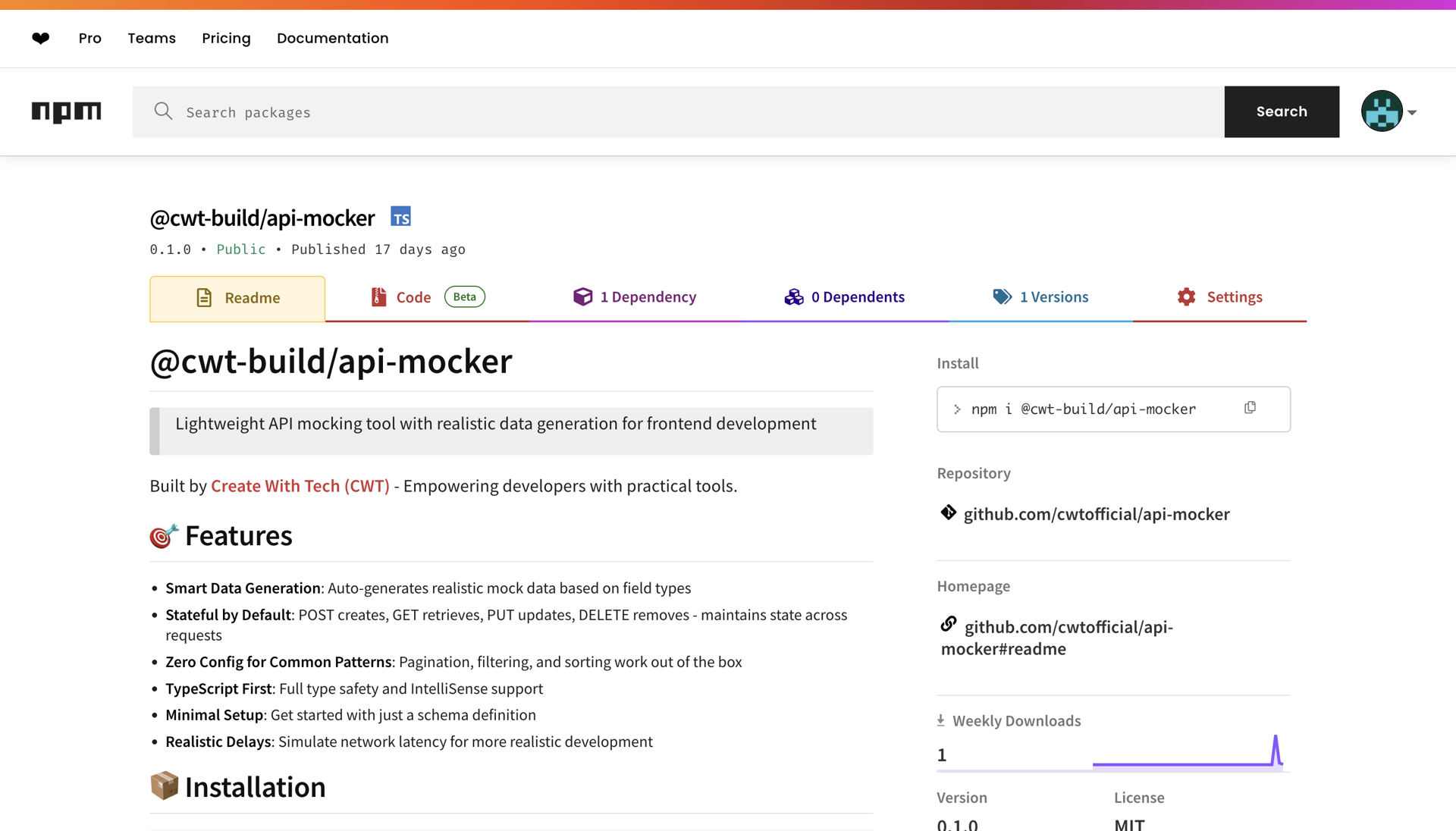Click the Settings gear icon
Screen dimensions: 1456x831
pos(1186,296)
